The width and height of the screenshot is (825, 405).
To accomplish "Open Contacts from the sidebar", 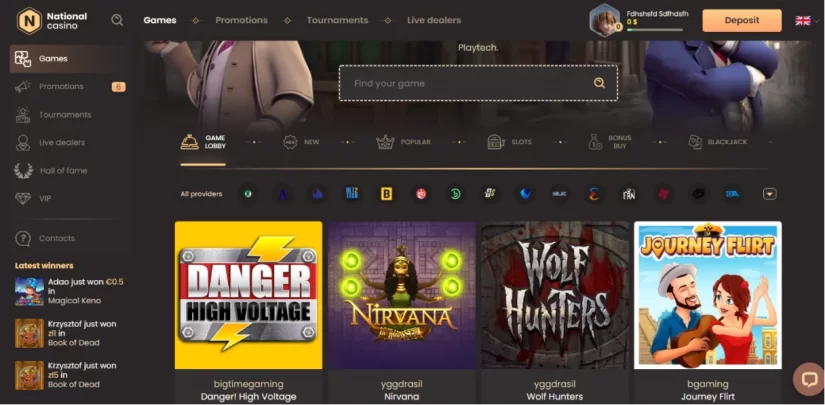I will tap(57, 238).
